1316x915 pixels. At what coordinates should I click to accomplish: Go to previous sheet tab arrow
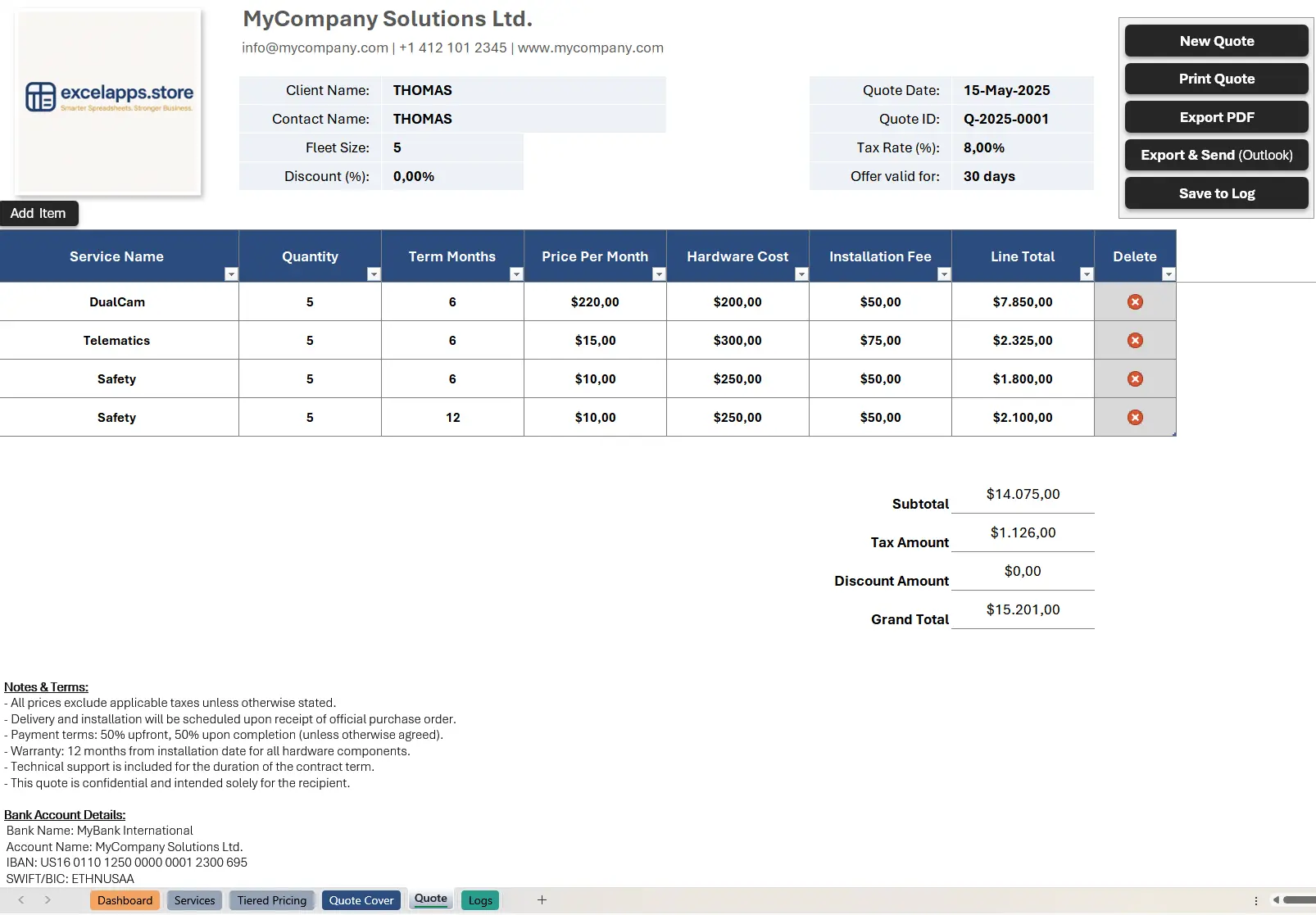[x=21, y=900]
